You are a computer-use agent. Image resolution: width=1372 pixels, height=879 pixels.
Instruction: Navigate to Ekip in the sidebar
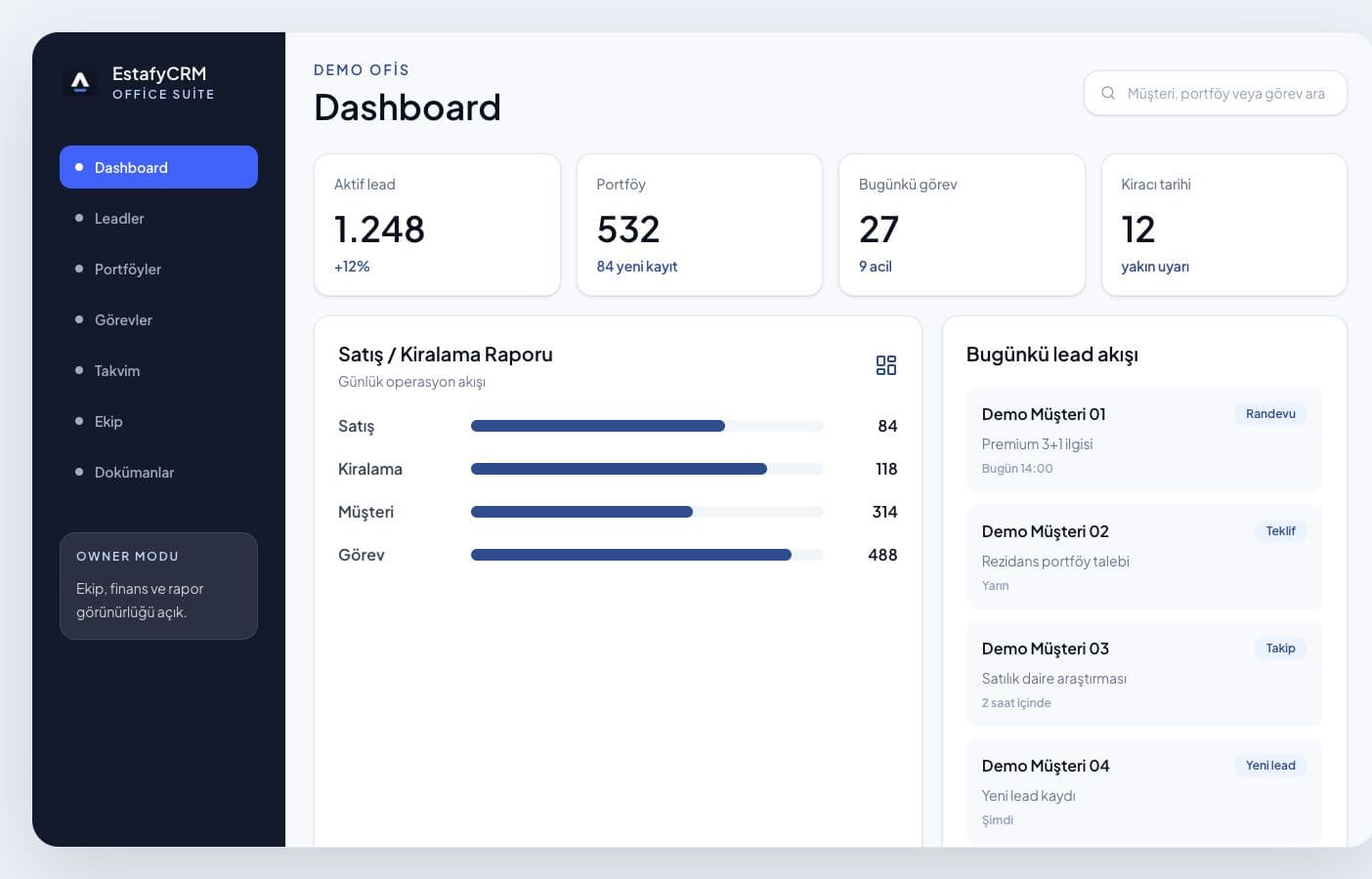158,421
